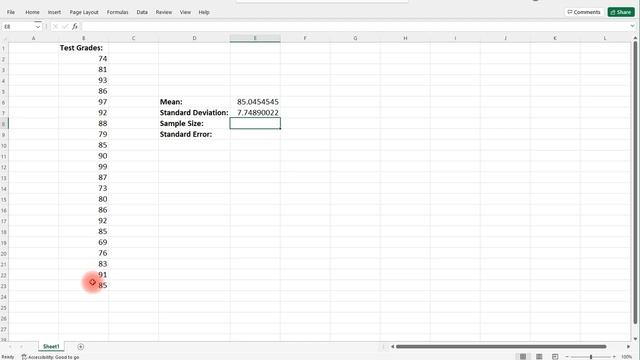Switch to the Data ribbon tab
Image resolution: width=640 pixels, height=360 pixels.
142,12
